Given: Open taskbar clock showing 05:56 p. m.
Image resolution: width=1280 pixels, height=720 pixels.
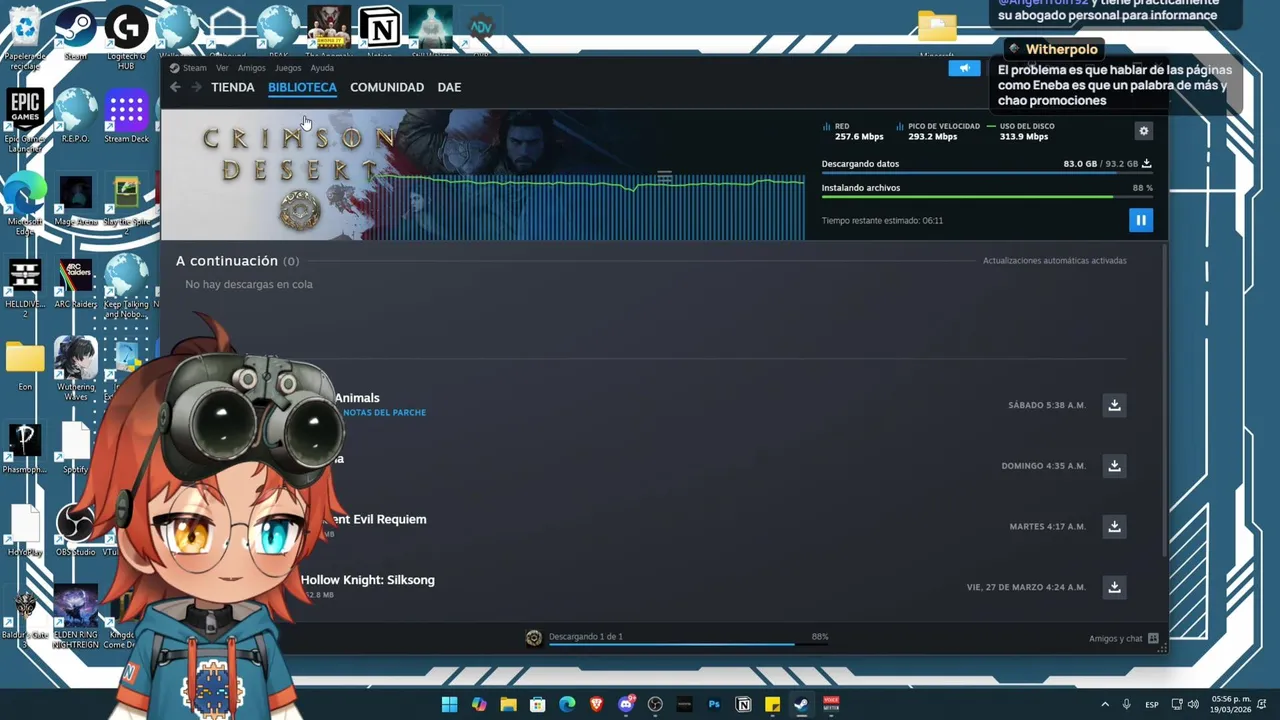Looking at the screenshot, I should pos(1231,704).
